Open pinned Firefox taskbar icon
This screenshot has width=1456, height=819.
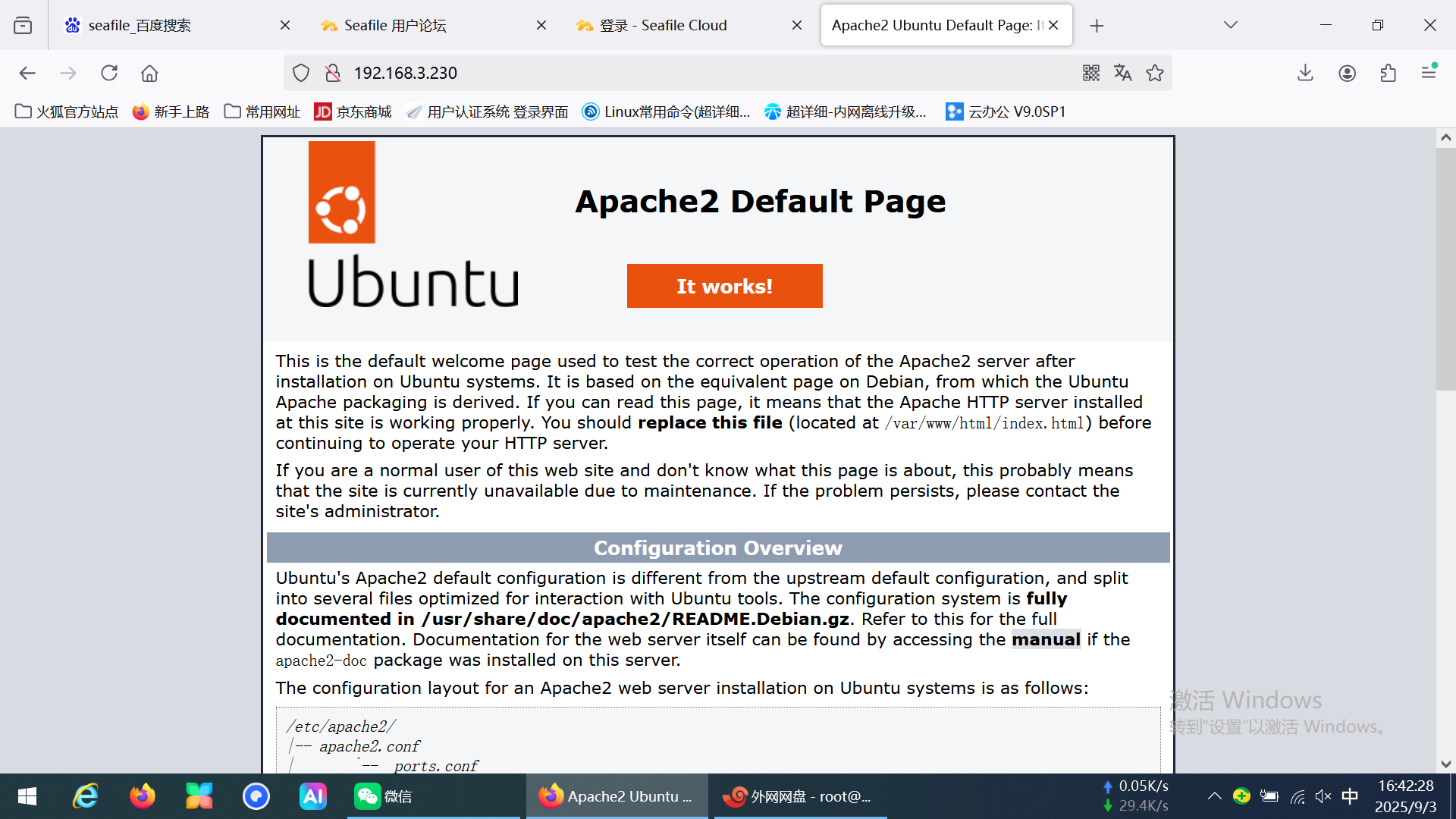(142, 796)
